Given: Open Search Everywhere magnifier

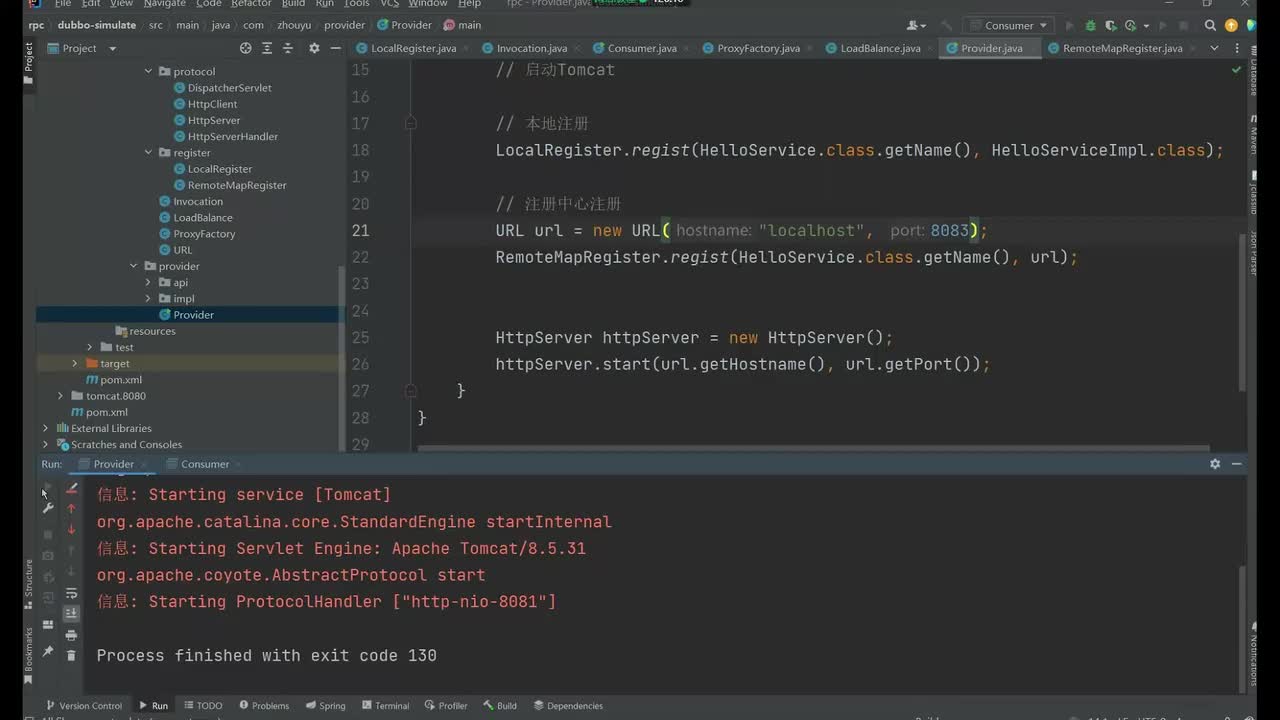Looking at the screenshot, I should pos(1211,25).
